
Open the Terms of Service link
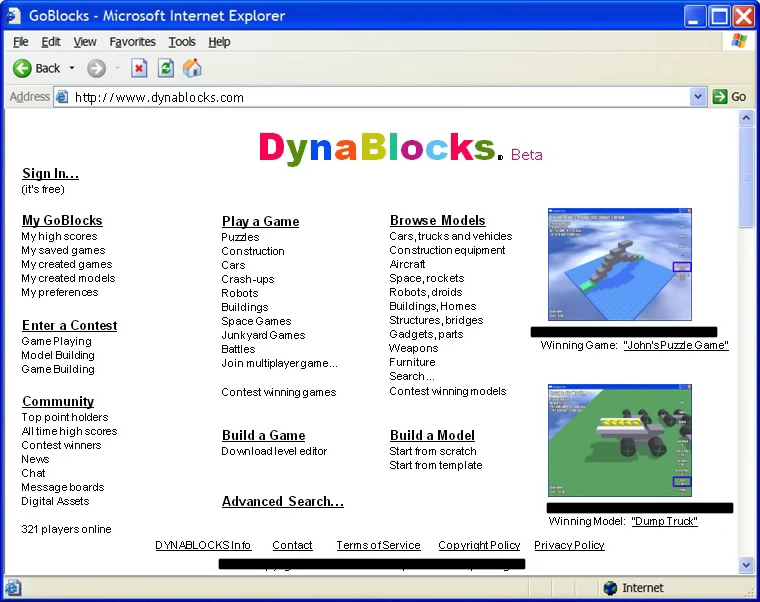pyautogui.click(x=378, y=545)
